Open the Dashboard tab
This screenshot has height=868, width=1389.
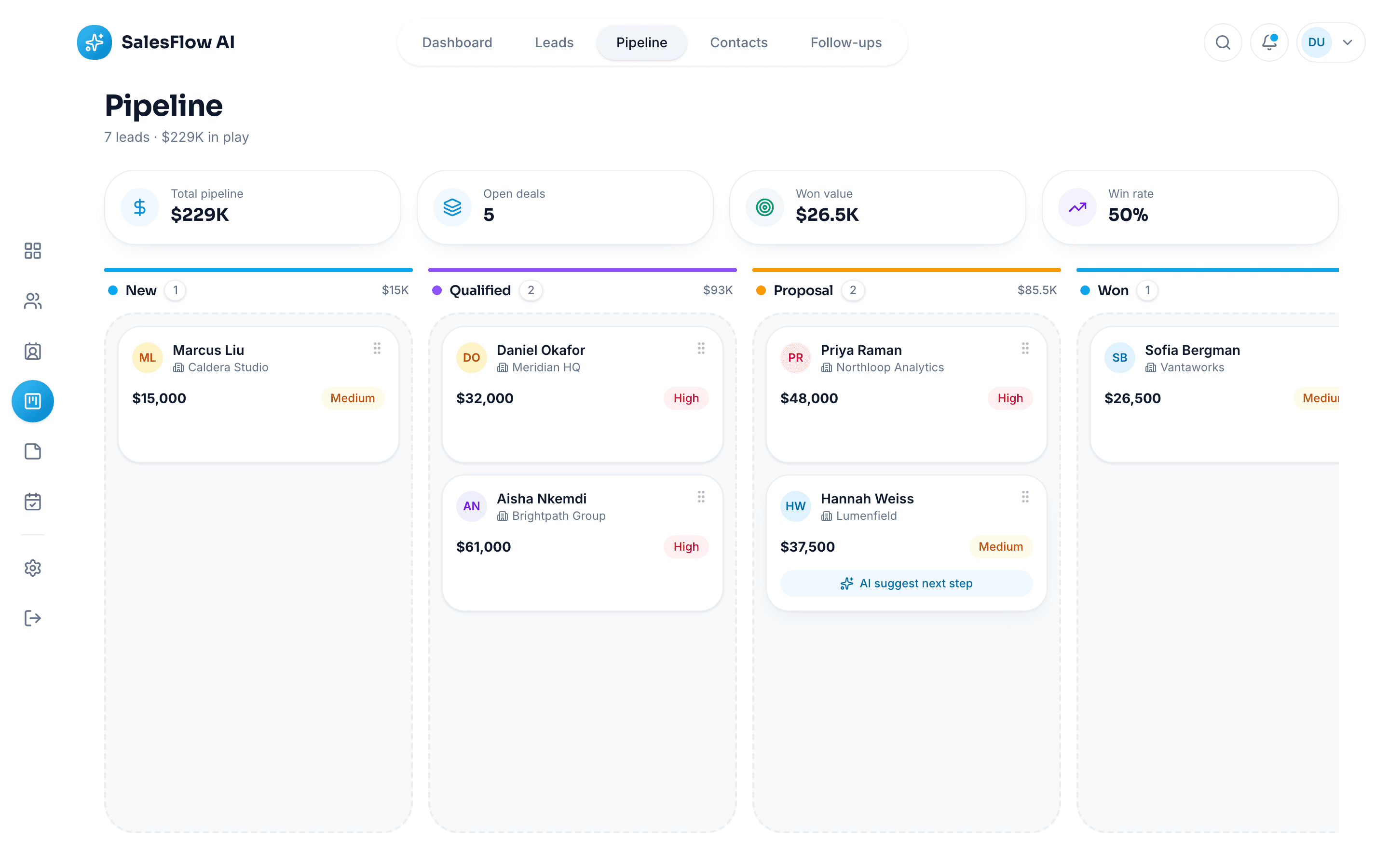pyautogui.click(x=457, y=42)
